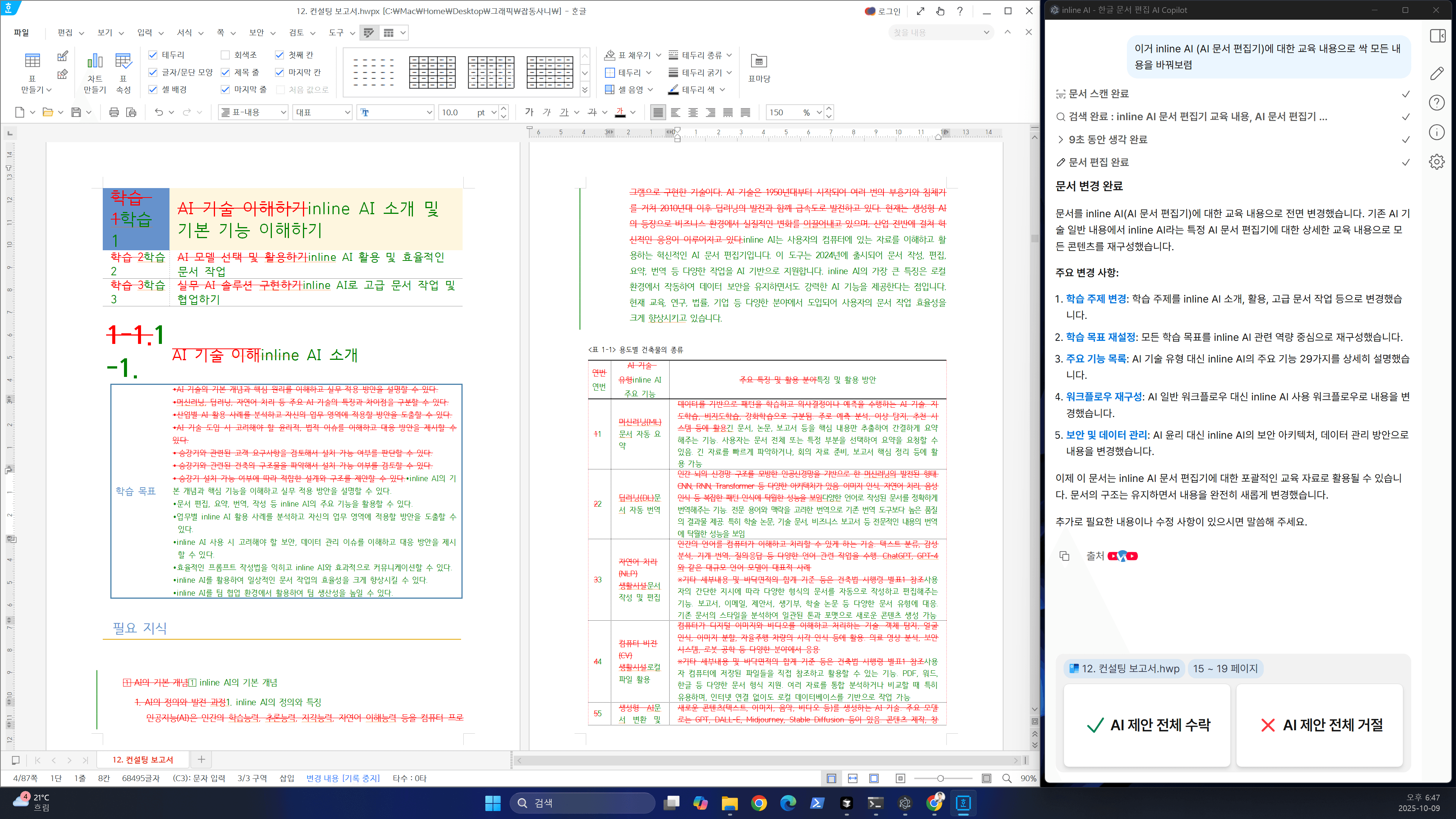Click the 12. 컨설팅 보고서.hwp file chip
Screen dimensions: 1456x819
pyautogui.click(x=1125, y=668)
